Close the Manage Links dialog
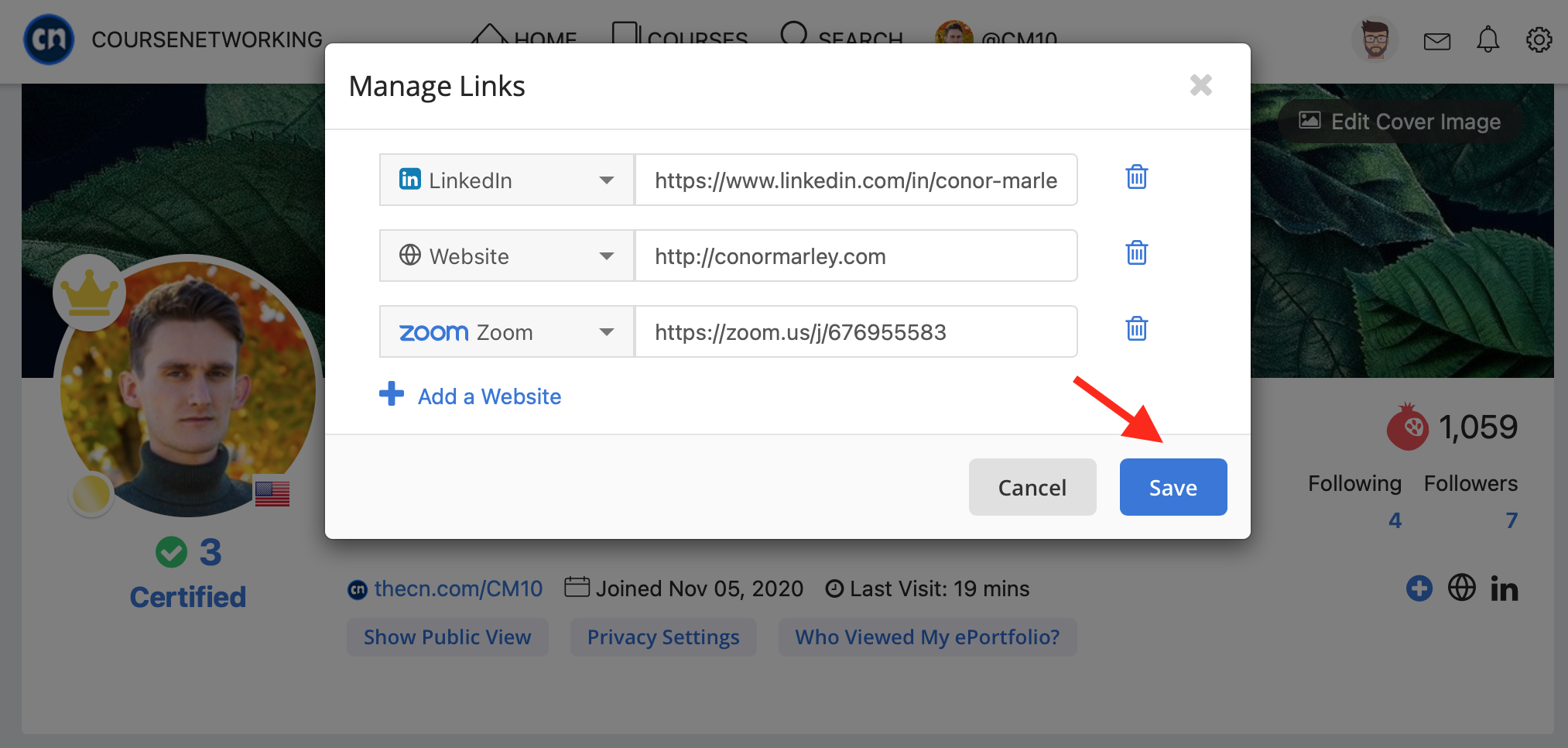 coord(1200,85)
